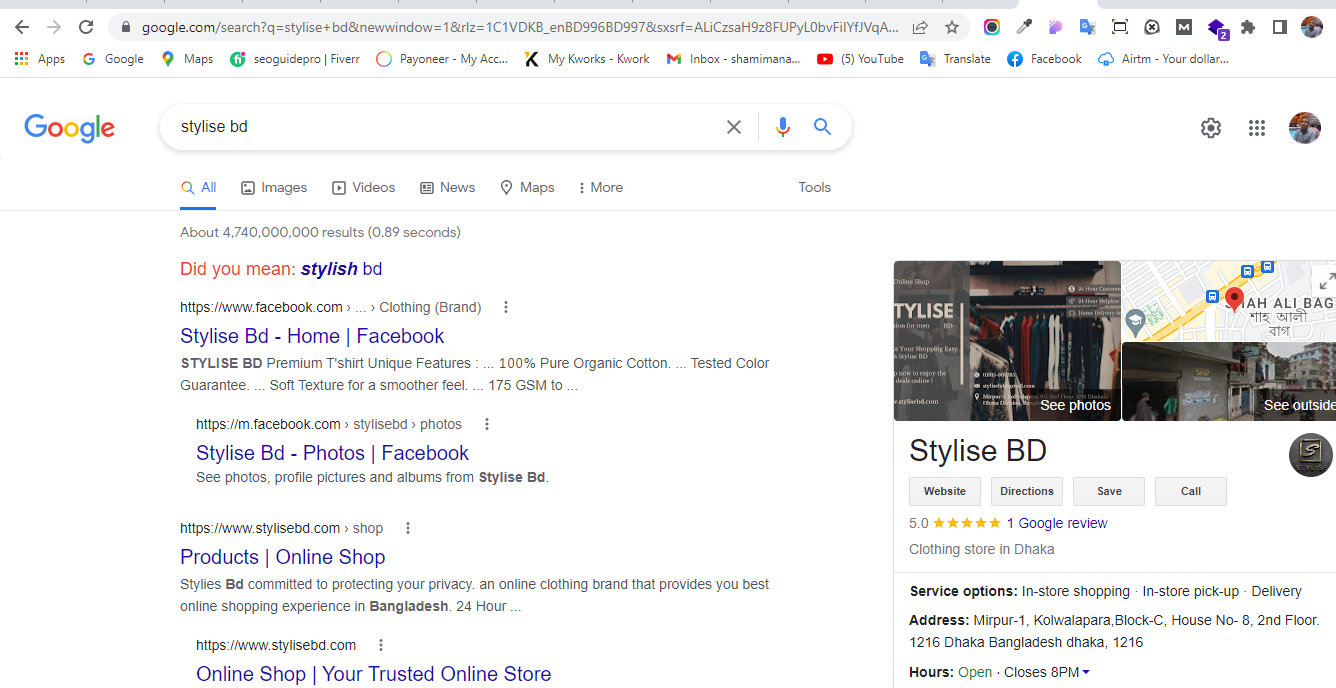1336x688 pixels.
Task: Switch to the Videos tab
Action: pos(363,187)
